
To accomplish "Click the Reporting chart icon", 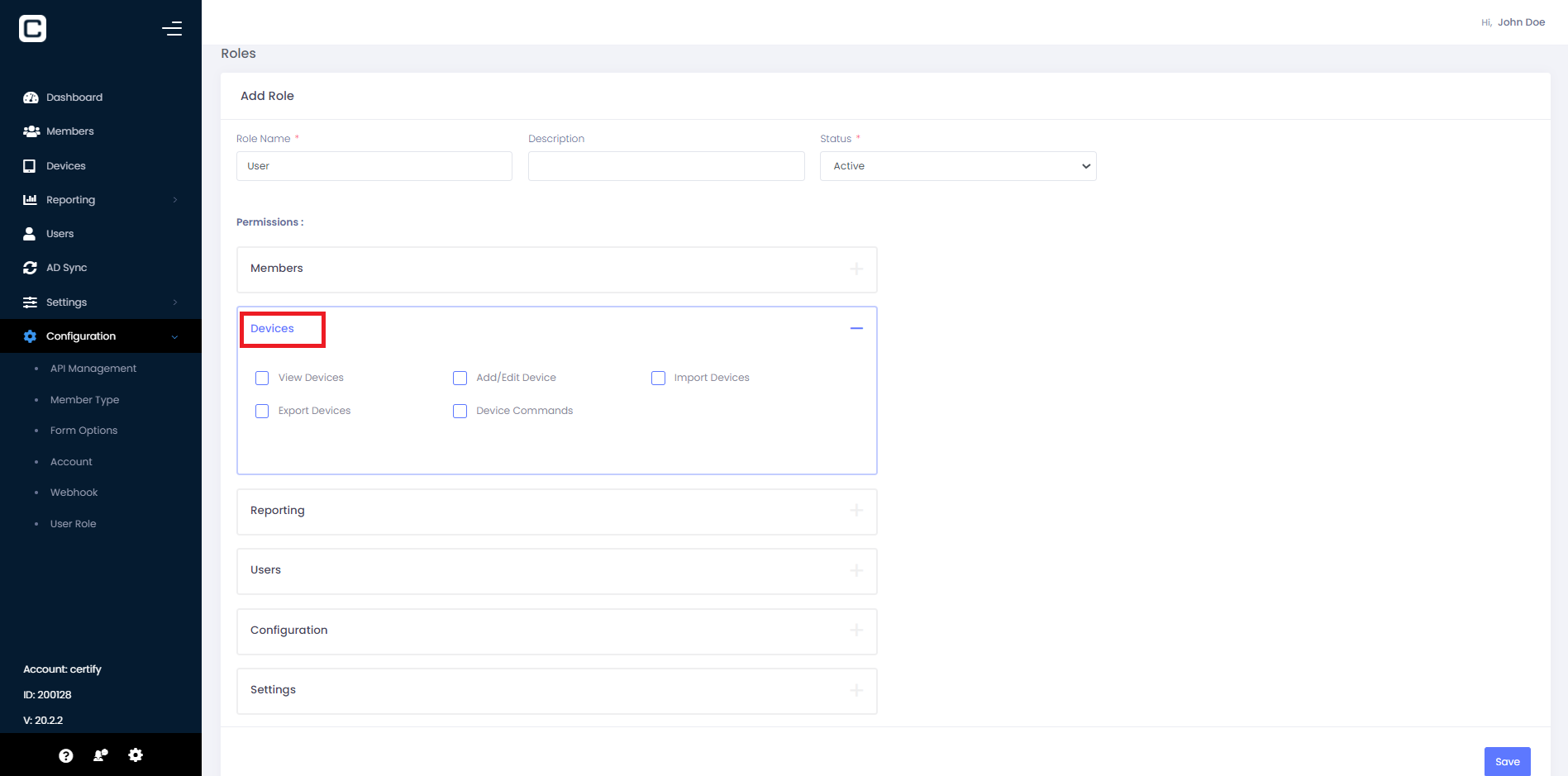I will tap(30, 200).
